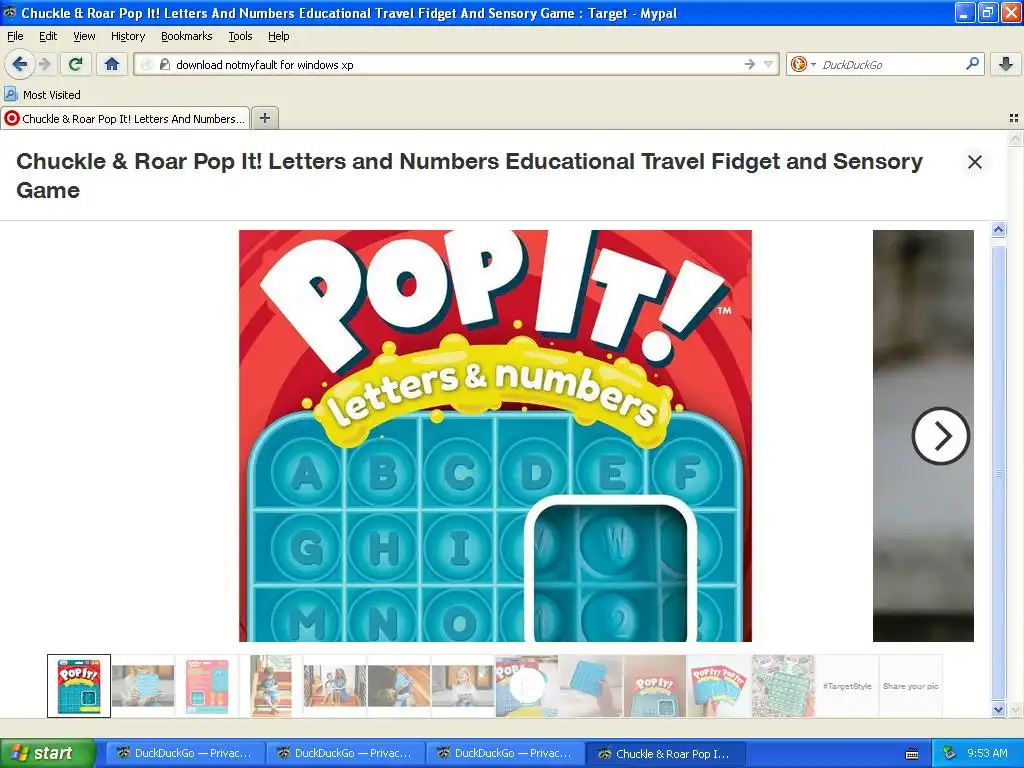The image size is (1024, 768).
Task: Click the search magnifier icon
Action: [972, 64]
